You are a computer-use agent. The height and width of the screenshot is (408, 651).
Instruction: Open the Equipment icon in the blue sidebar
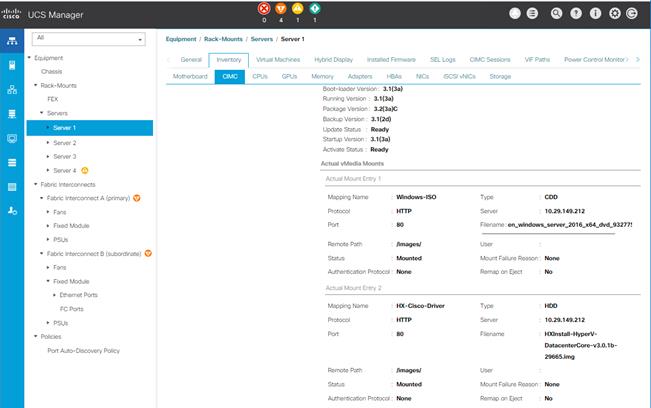(12, 41)
